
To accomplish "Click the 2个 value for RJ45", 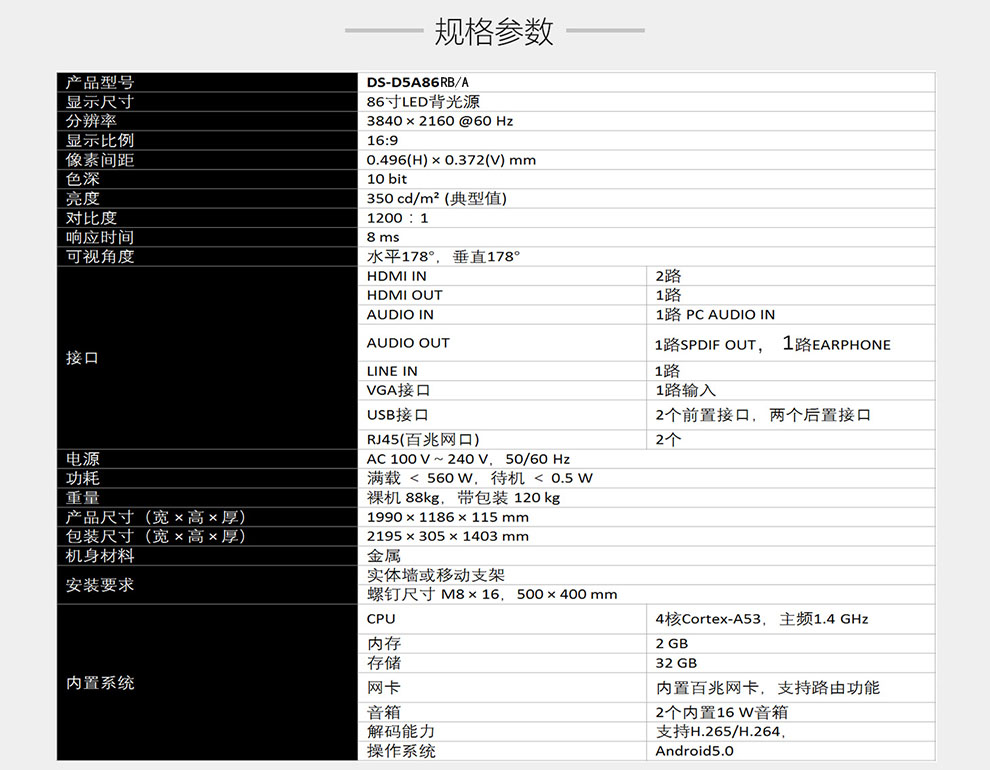I will [668, 440].
